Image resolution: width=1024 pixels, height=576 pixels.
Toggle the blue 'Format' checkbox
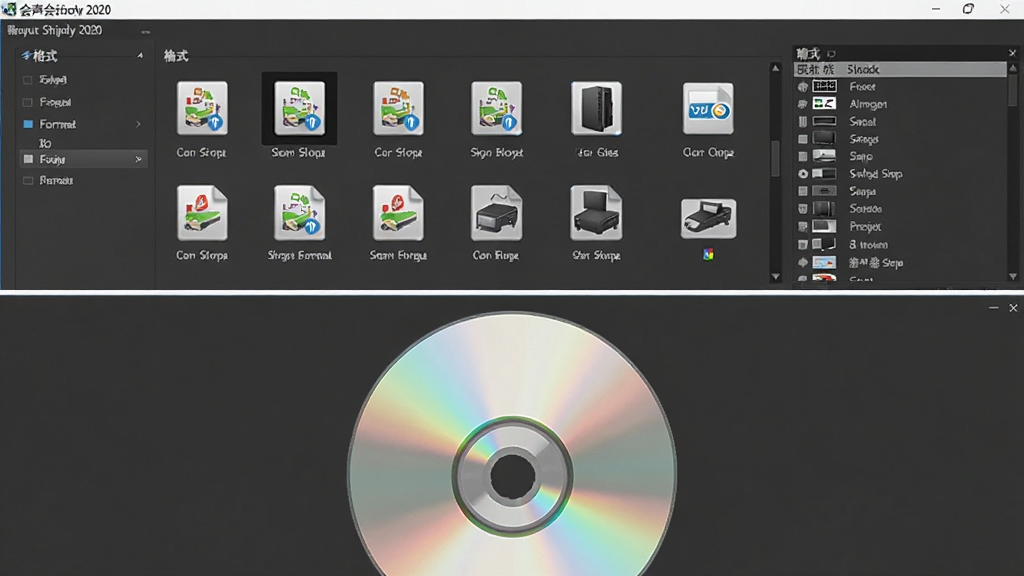[28, 124]
